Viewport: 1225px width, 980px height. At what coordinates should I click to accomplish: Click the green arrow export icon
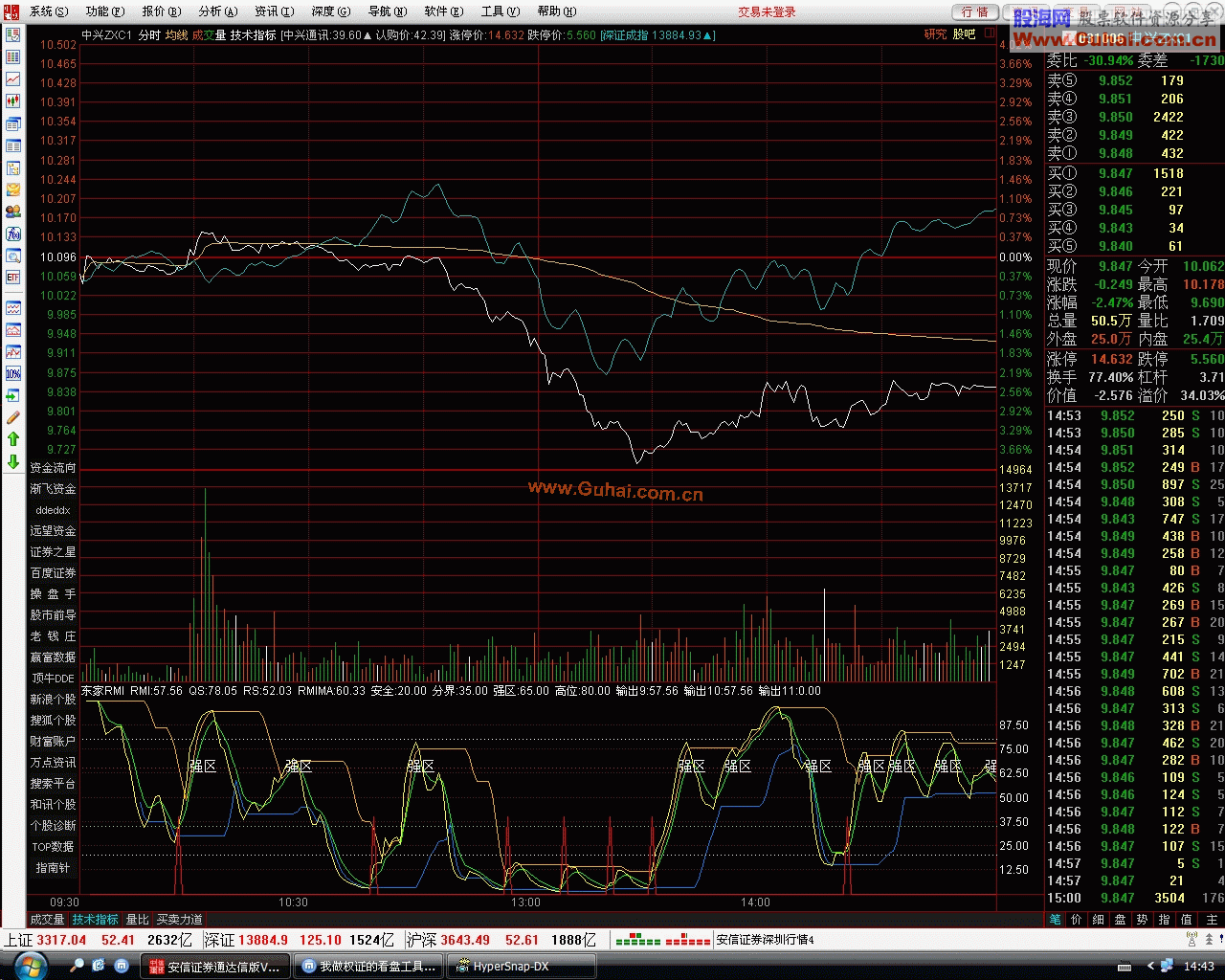pos(13,395)
